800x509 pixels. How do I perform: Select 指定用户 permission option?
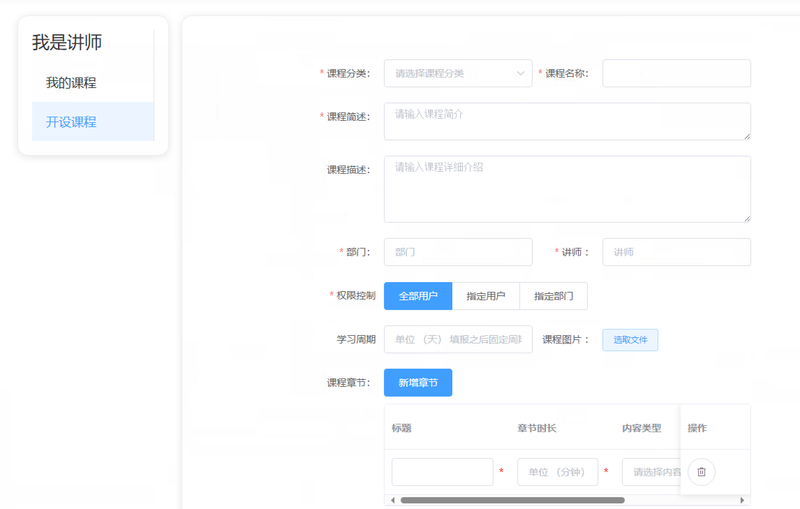tap(486, 296)
